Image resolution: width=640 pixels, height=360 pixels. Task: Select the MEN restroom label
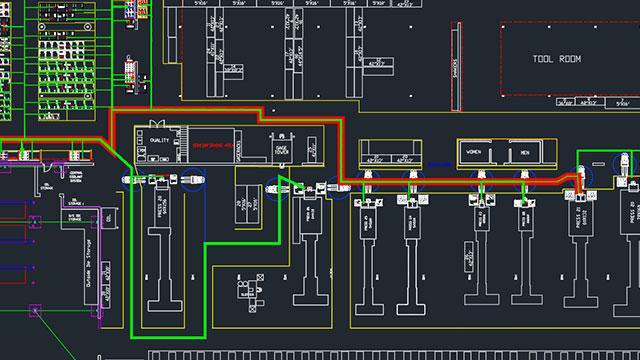tap(525, 152)
